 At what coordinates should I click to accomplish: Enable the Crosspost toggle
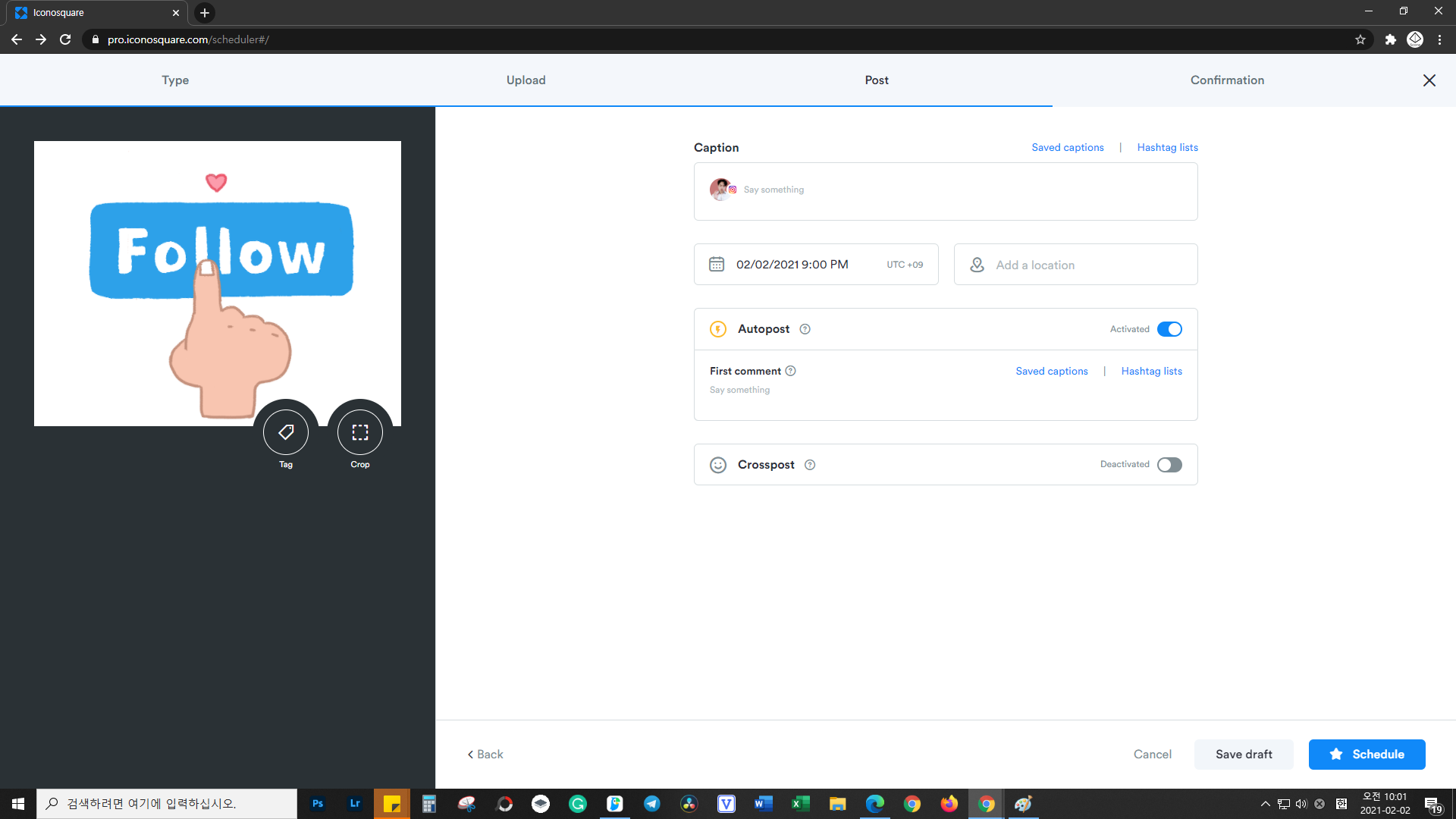pos(1169,465)
